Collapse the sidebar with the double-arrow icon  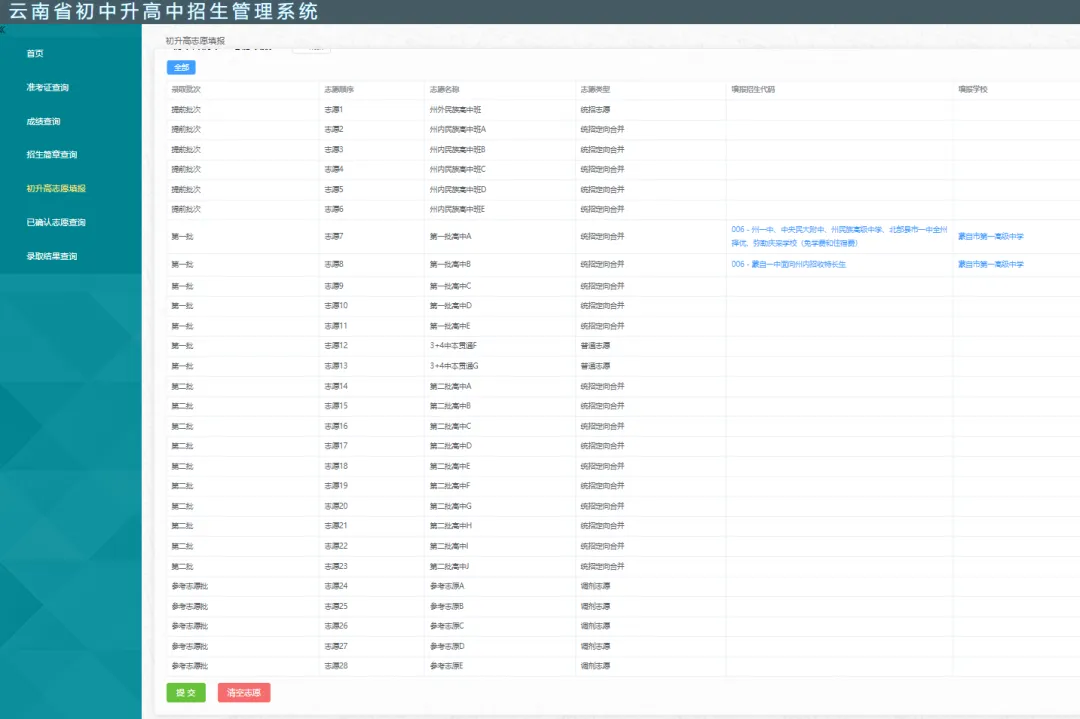point(2,30)
